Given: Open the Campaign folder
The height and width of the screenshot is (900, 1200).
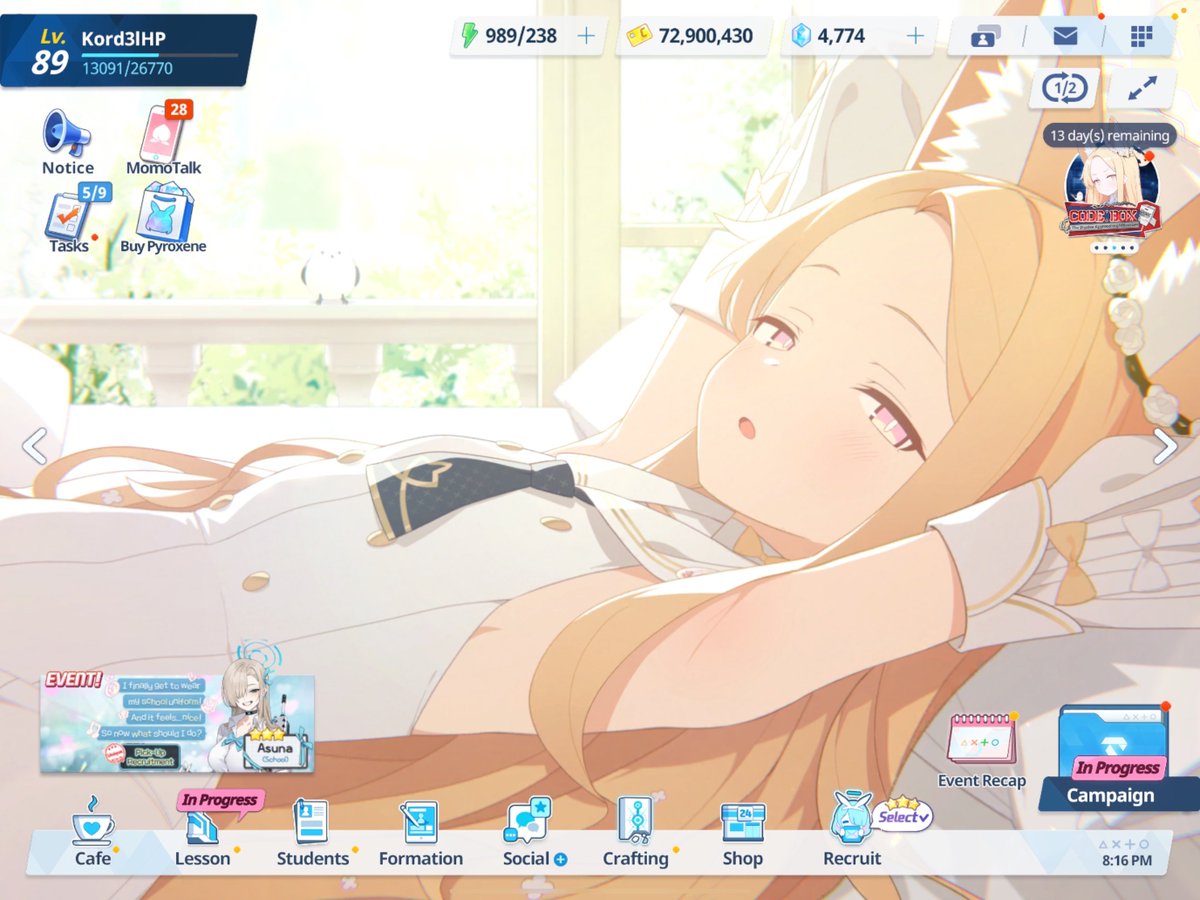Looking at the screenshot, I should (1111, 757).
